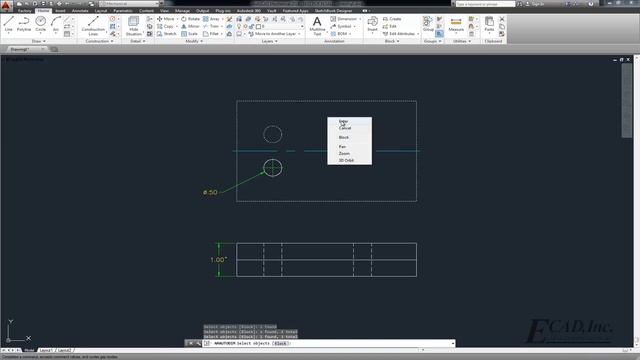Switch to the Layout1 tab

click(45, 350)
